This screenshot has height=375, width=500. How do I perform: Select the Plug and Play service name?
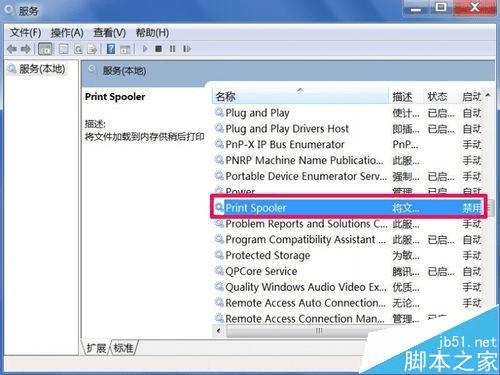click(257, 113)
